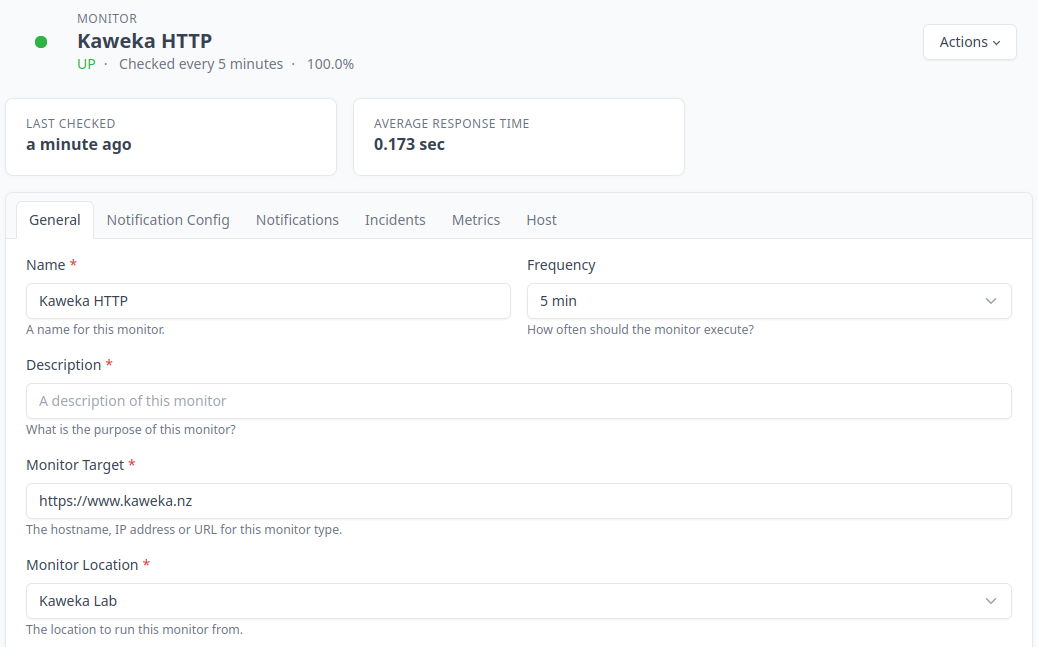The width and height of the screenshot is (1038, 647).
Task: Open the Monitor Location dropdown showing Kaweka Lab
Action: (518, 601)
